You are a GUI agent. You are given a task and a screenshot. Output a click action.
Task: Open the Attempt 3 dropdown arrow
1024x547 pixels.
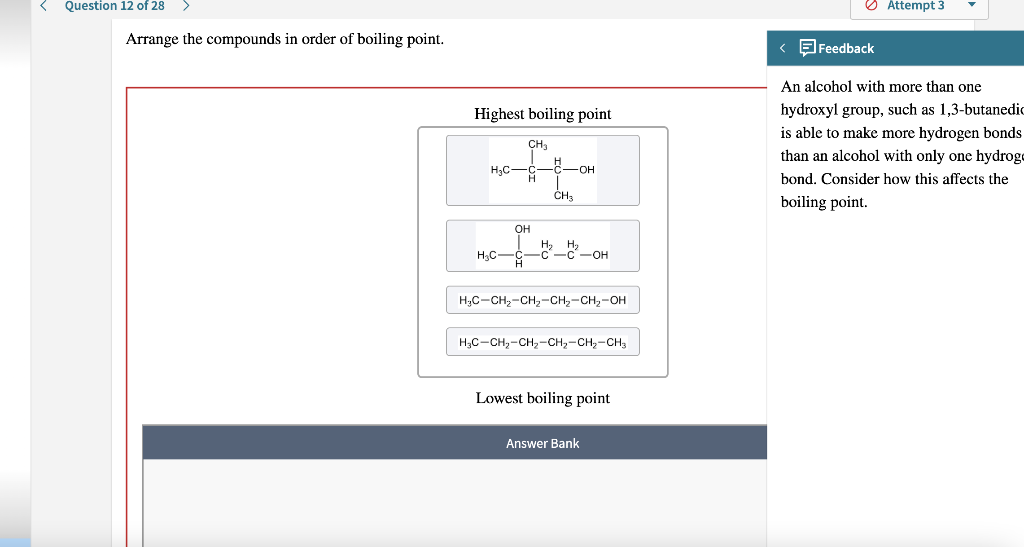click(x=971, y=5)
